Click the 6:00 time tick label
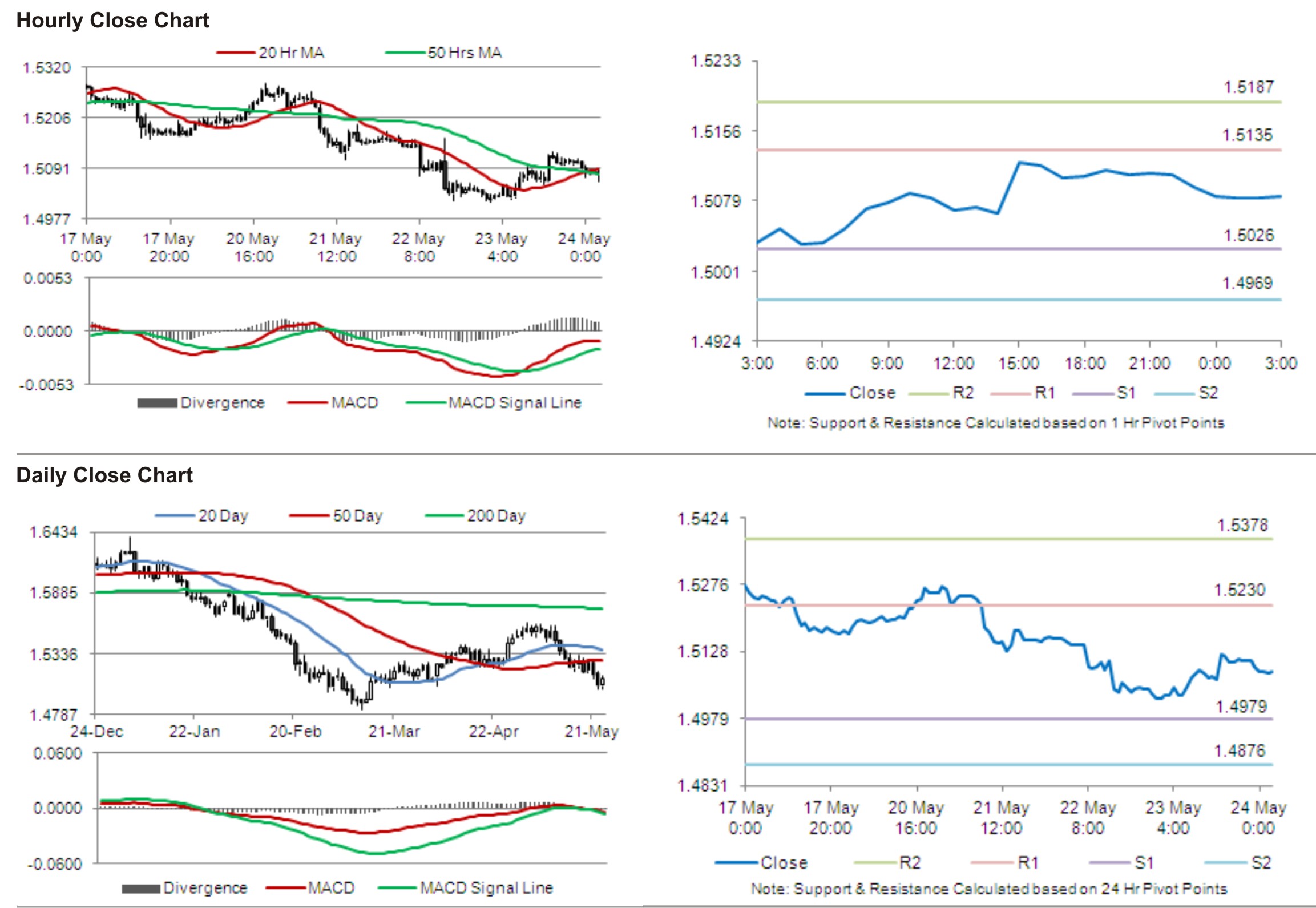Viewport: 1316px width, 908px height. (822, 364)
